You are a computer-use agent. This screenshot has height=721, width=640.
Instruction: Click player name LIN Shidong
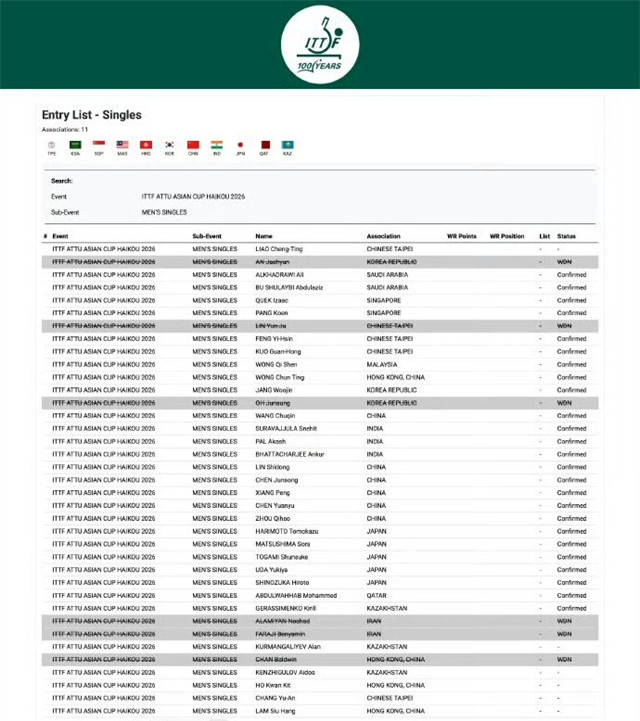pos(272,467)
